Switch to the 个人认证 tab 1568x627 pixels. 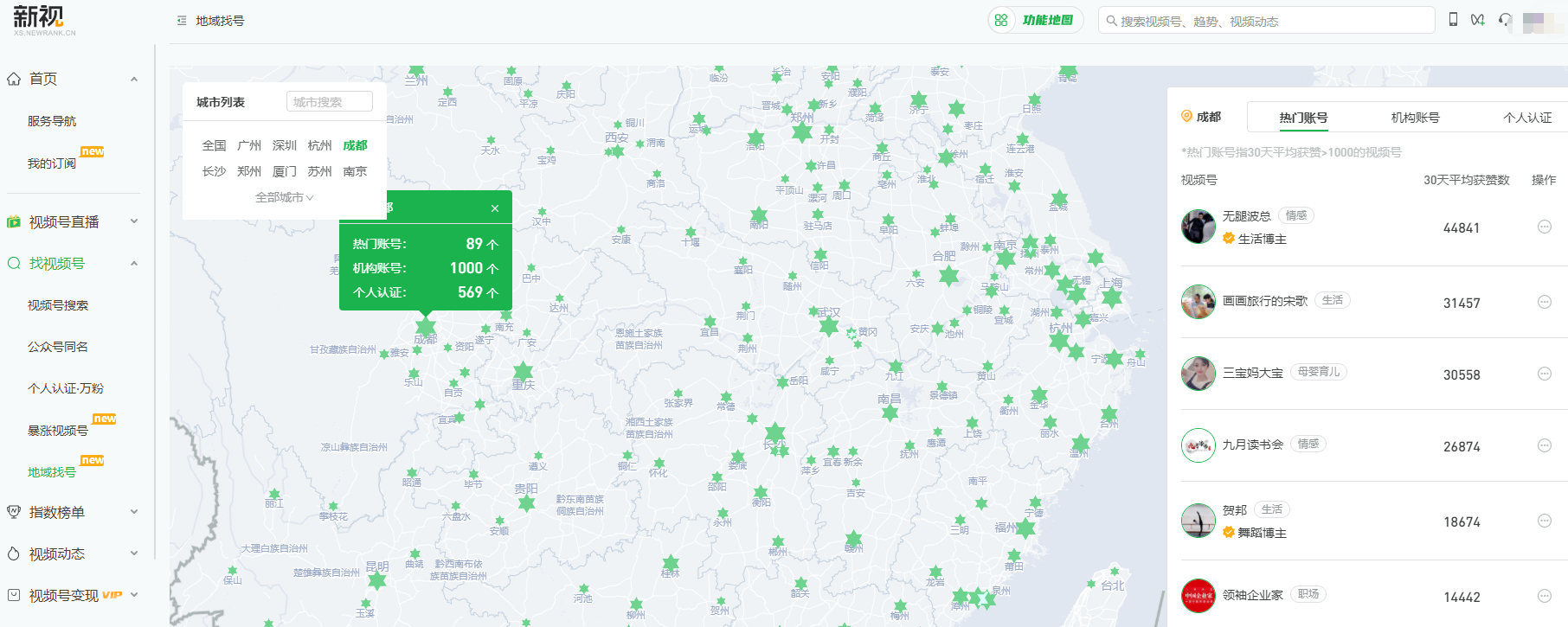[1527, 118]
